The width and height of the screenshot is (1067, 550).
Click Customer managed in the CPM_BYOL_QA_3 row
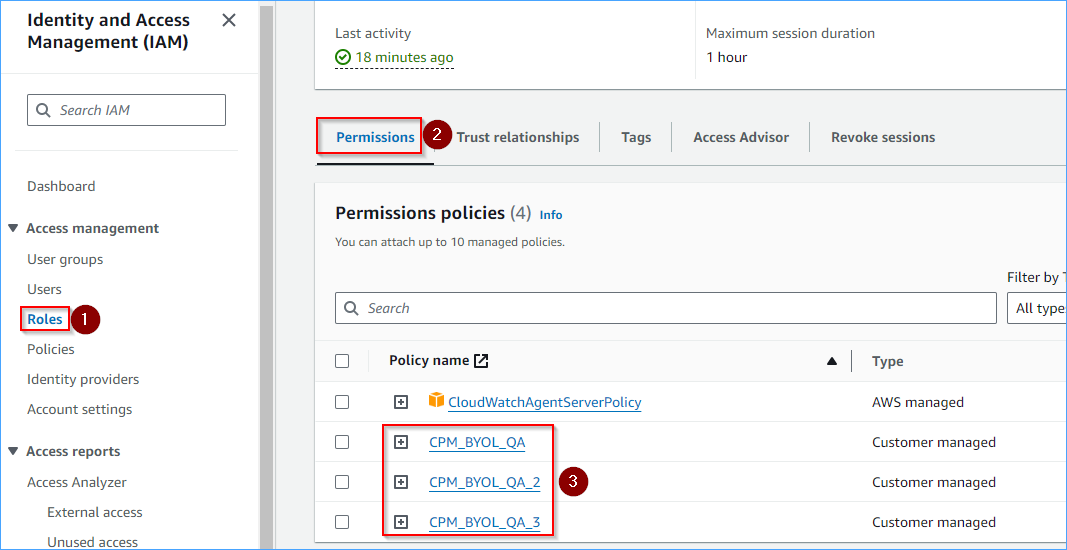(x=934, y=523)
